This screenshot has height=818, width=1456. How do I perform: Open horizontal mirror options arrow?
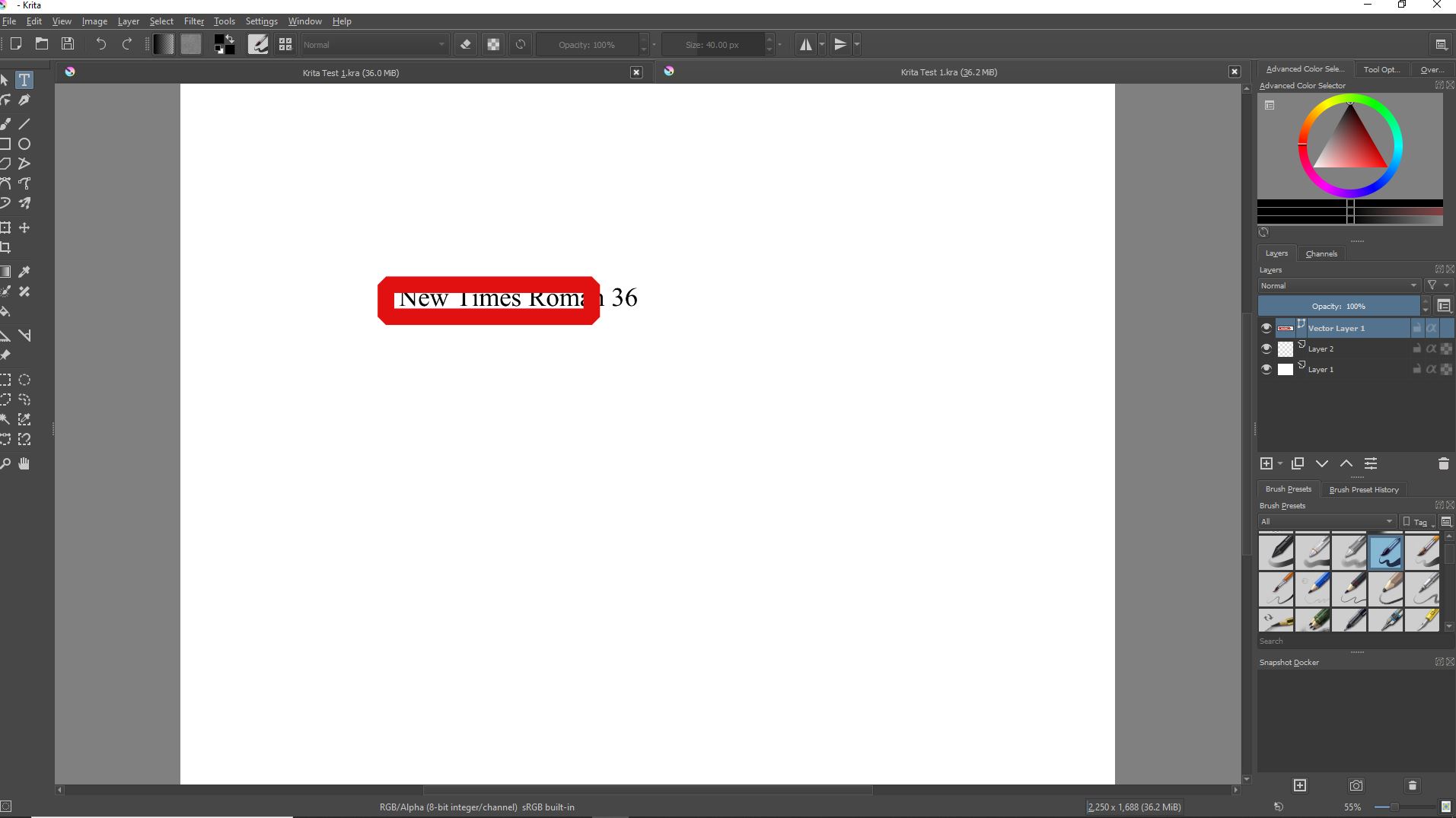point(822,44)
